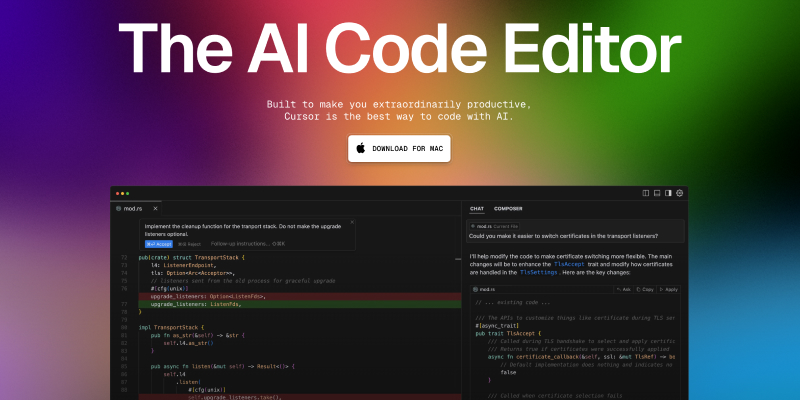Dismiss the inline prompt box with X
This screenshot has height=400, width=800.
(x=352, y=222)
